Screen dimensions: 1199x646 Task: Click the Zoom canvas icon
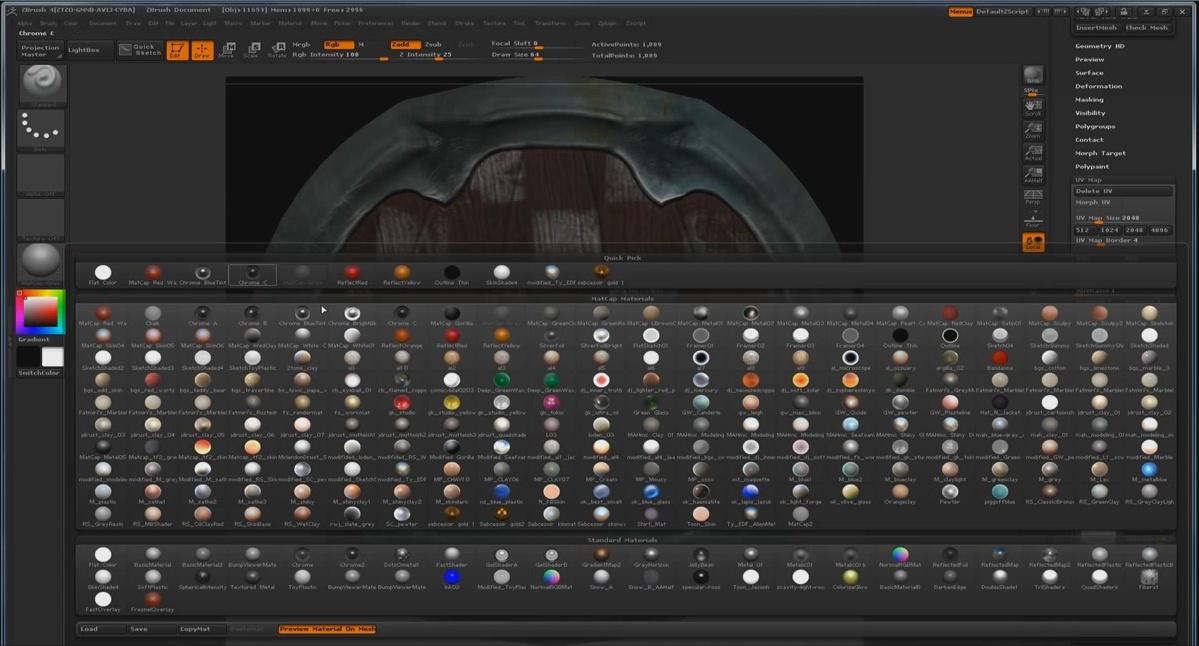pyautogui.click(x=1033, y=130)
